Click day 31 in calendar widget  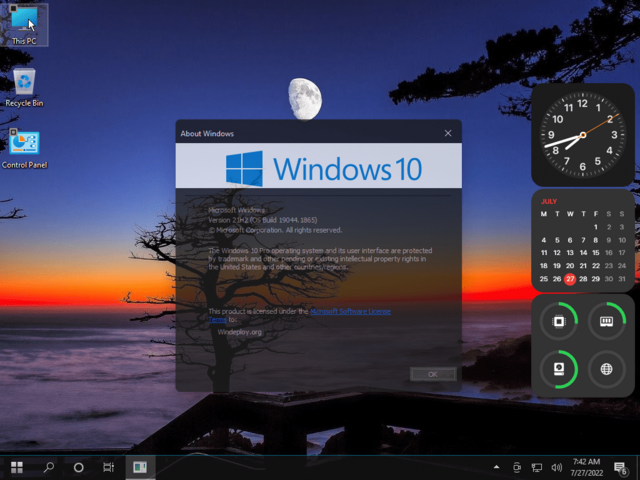pos(622,279)
